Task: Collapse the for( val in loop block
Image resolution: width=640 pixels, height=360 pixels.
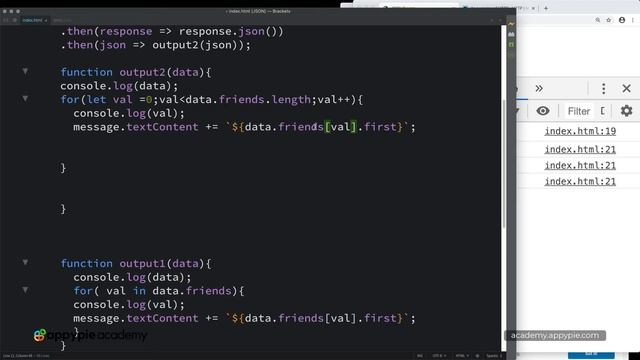Action: (25, 290)
